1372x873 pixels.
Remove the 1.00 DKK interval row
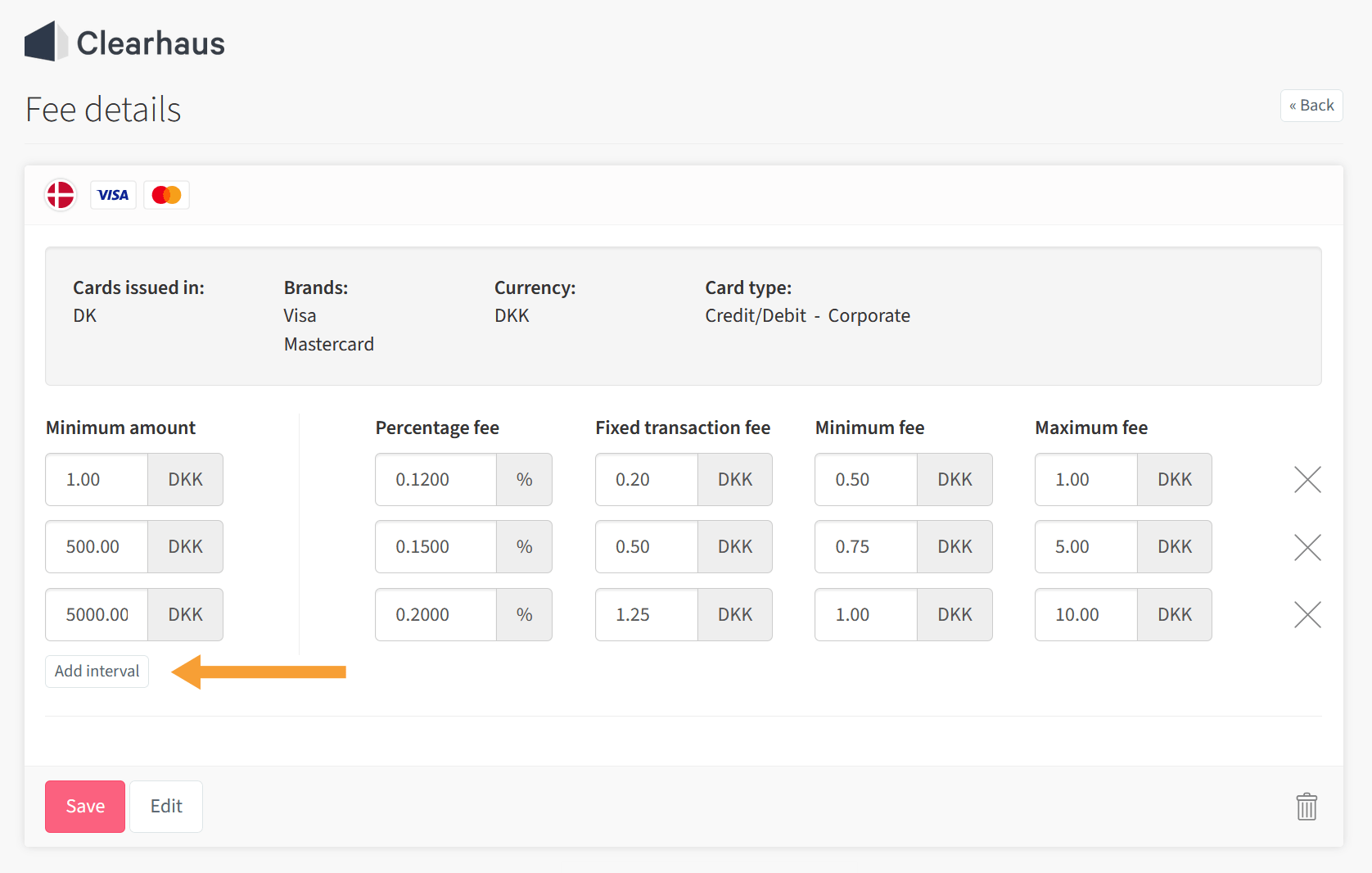click(1307, 480)
